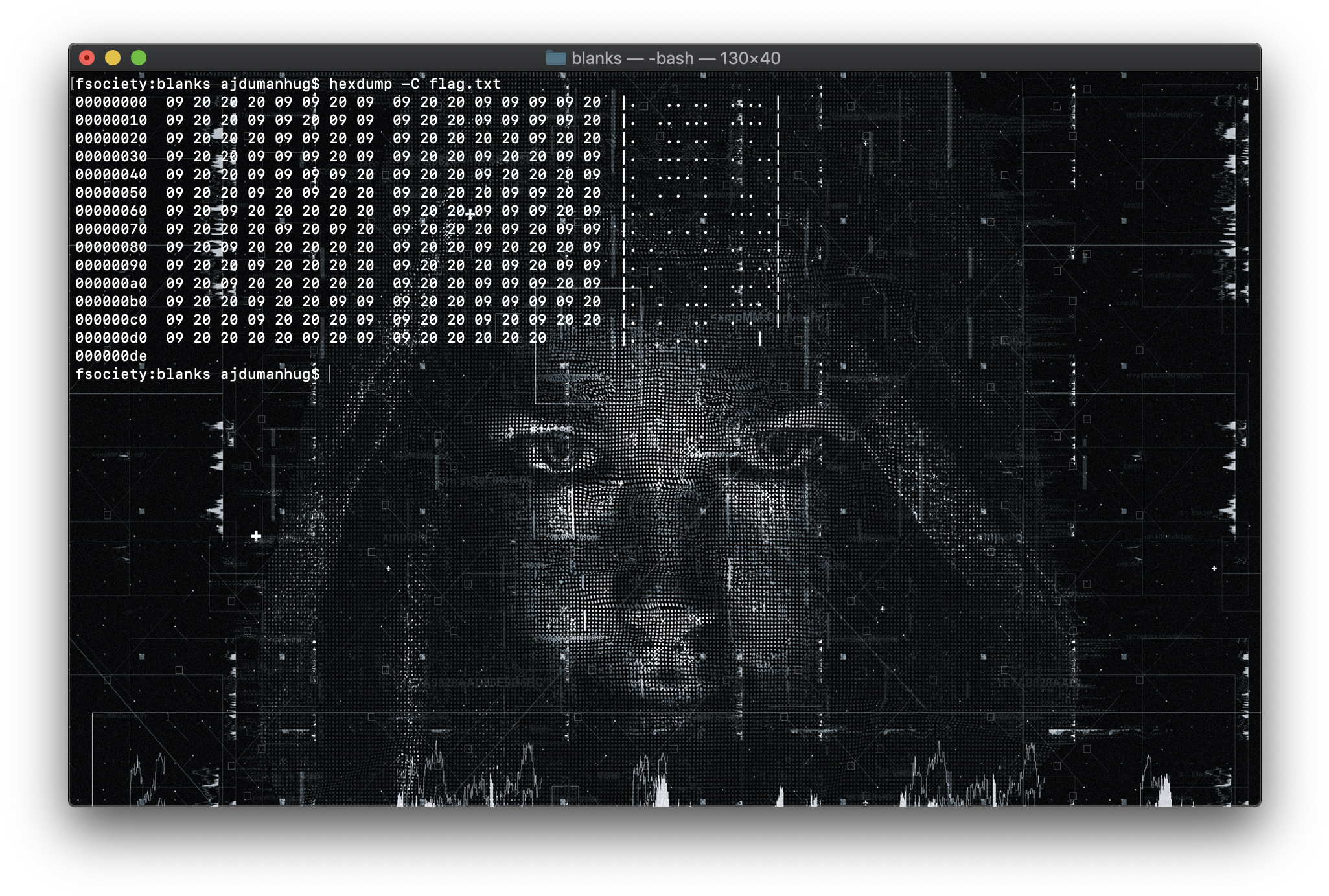Click offset '000000b0' in the hexdump output
The height and width of the screenshot is (896, 1329).
click(x=111, y=302)
